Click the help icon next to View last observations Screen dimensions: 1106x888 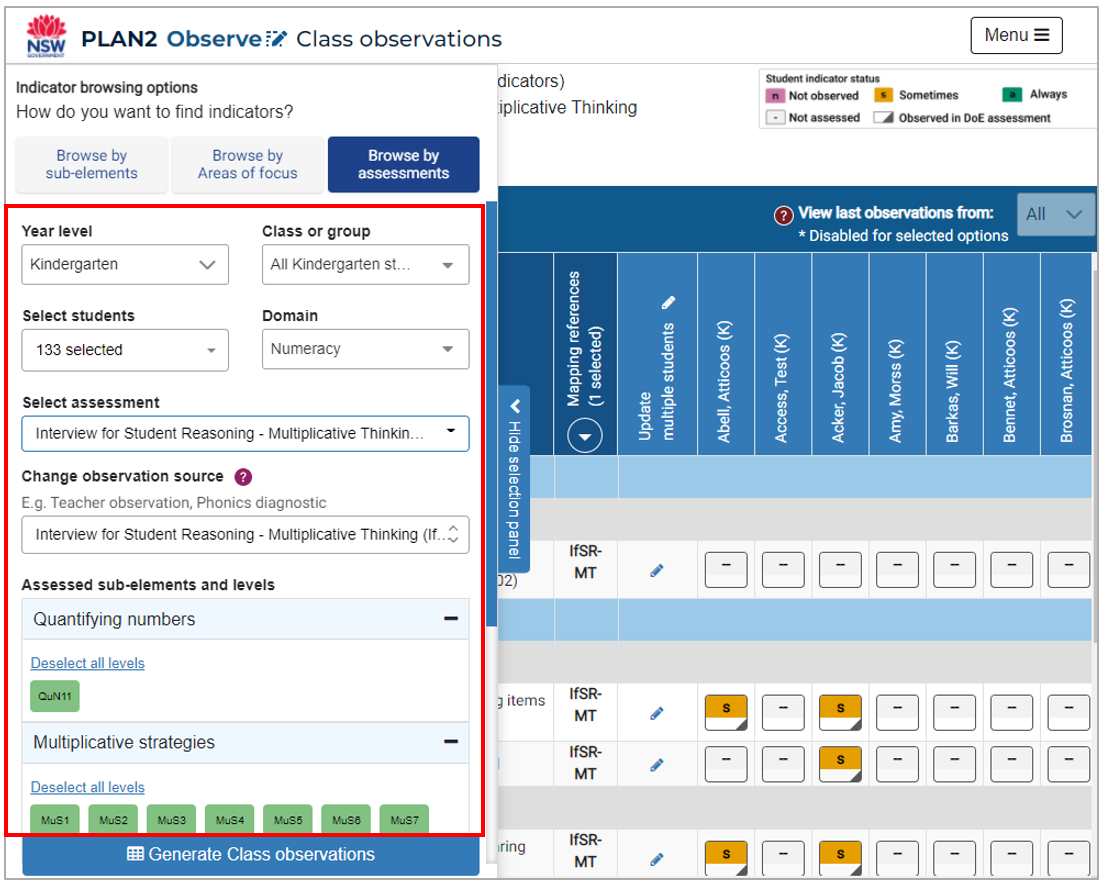(784, 215)
